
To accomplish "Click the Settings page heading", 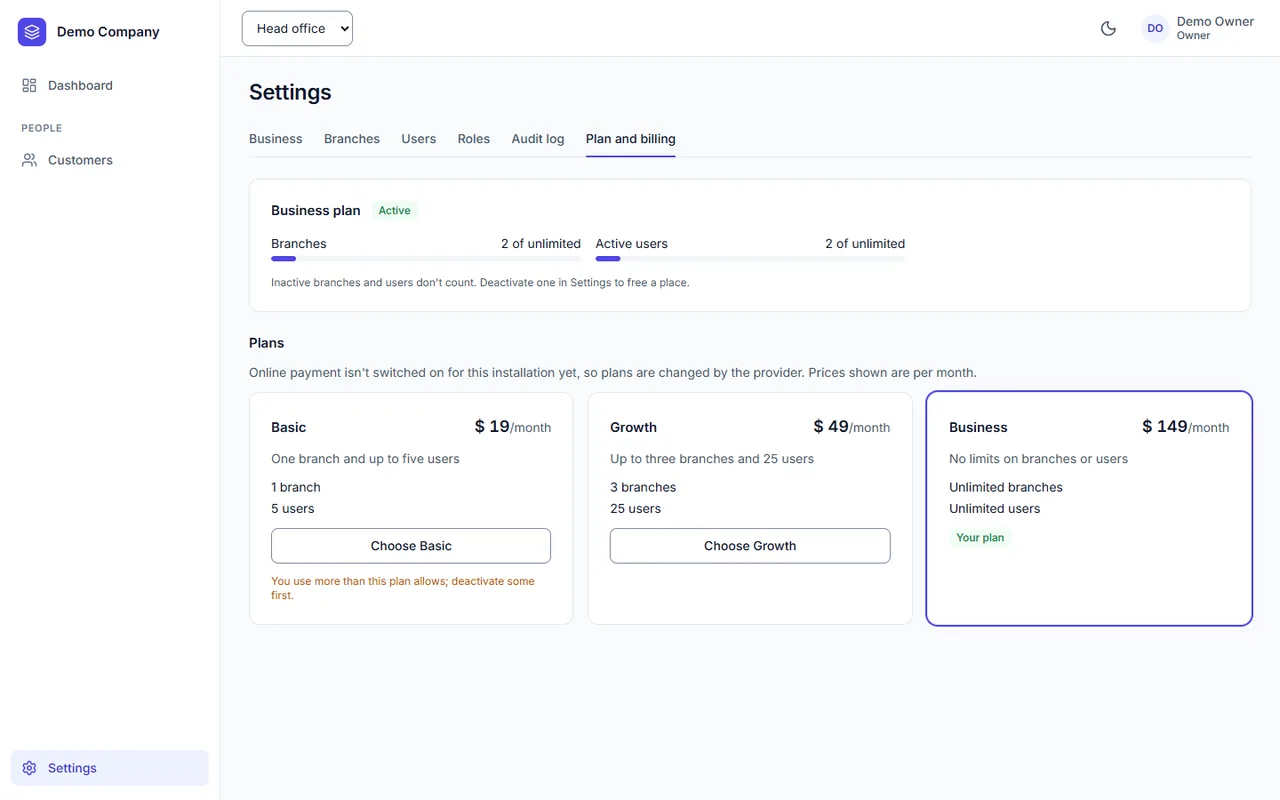I will click(290, 92).
